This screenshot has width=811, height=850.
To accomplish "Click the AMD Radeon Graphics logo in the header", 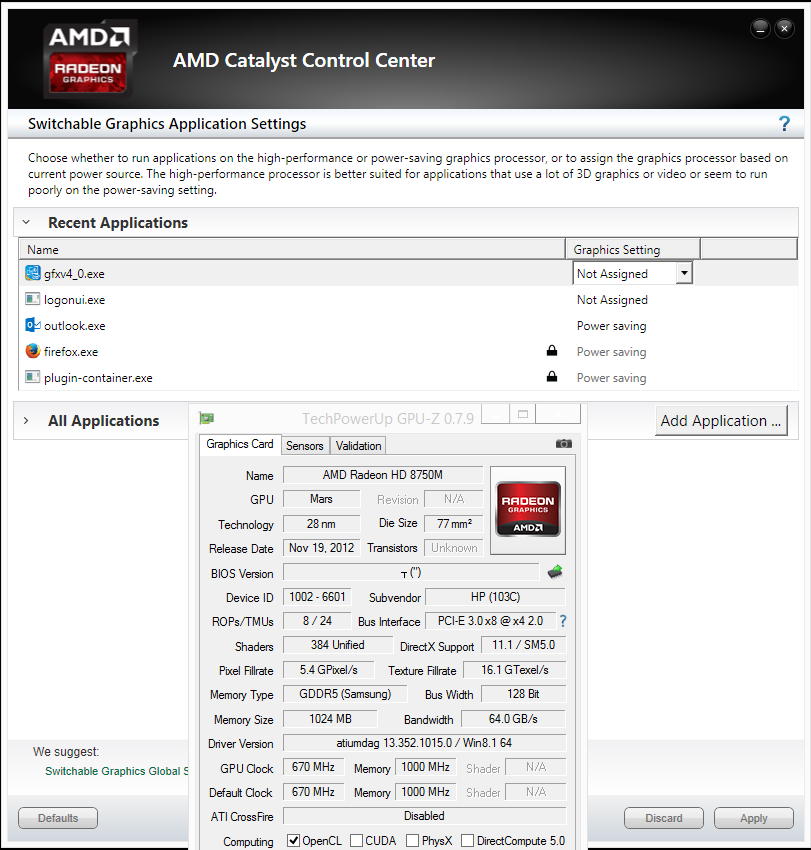I will 89,59.
